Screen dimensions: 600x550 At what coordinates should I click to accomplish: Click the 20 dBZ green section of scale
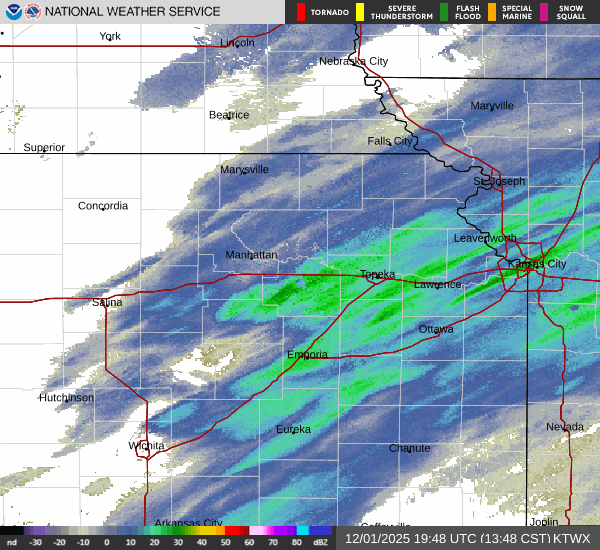pyautogui.click(x=154, y=532)
